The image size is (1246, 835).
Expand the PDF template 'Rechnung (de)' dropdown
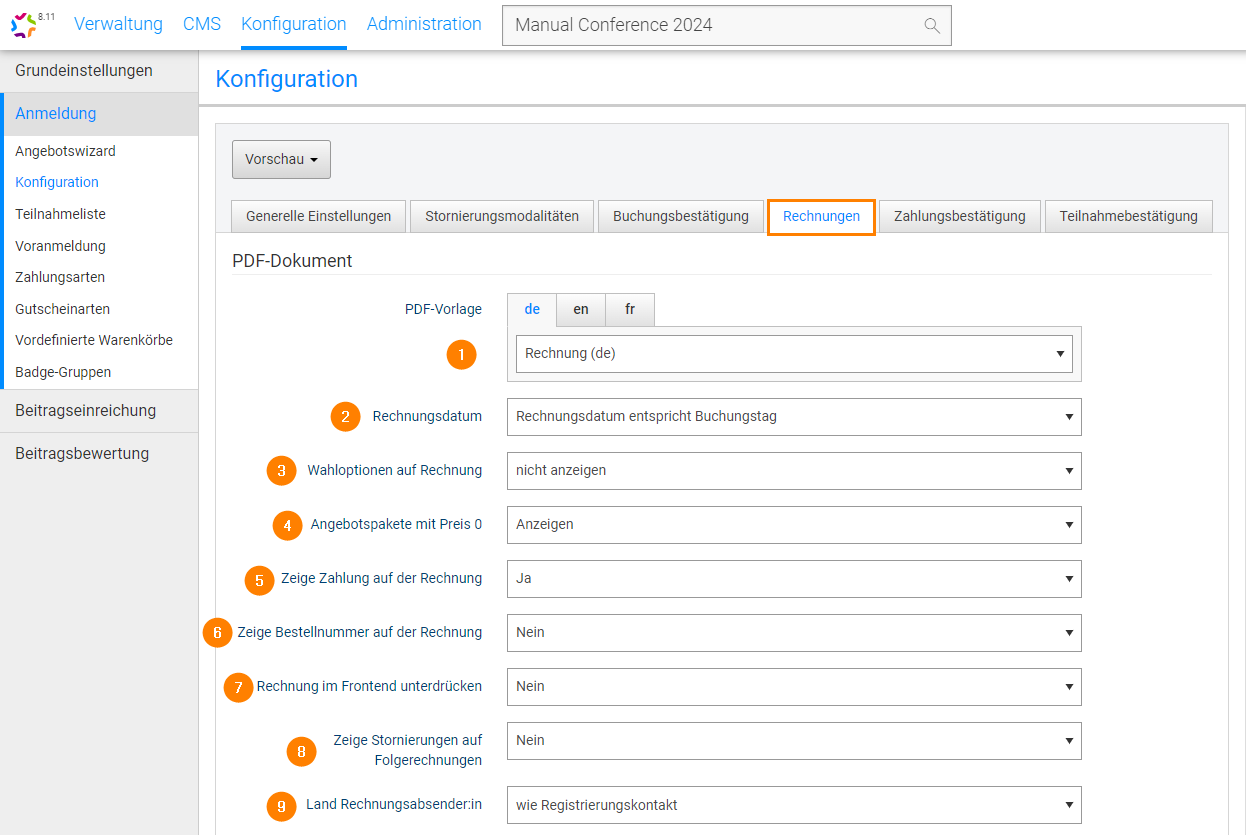coord(794,354)
